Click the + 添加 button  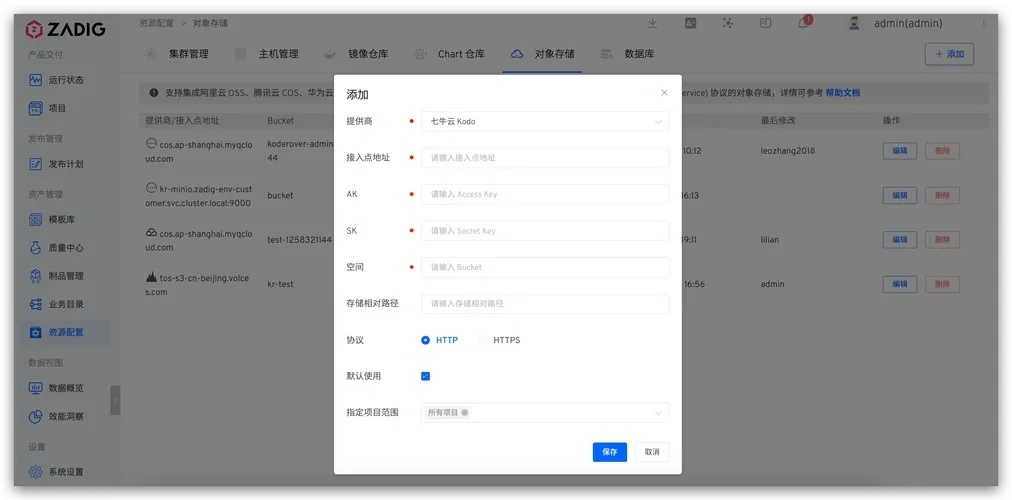949,54
